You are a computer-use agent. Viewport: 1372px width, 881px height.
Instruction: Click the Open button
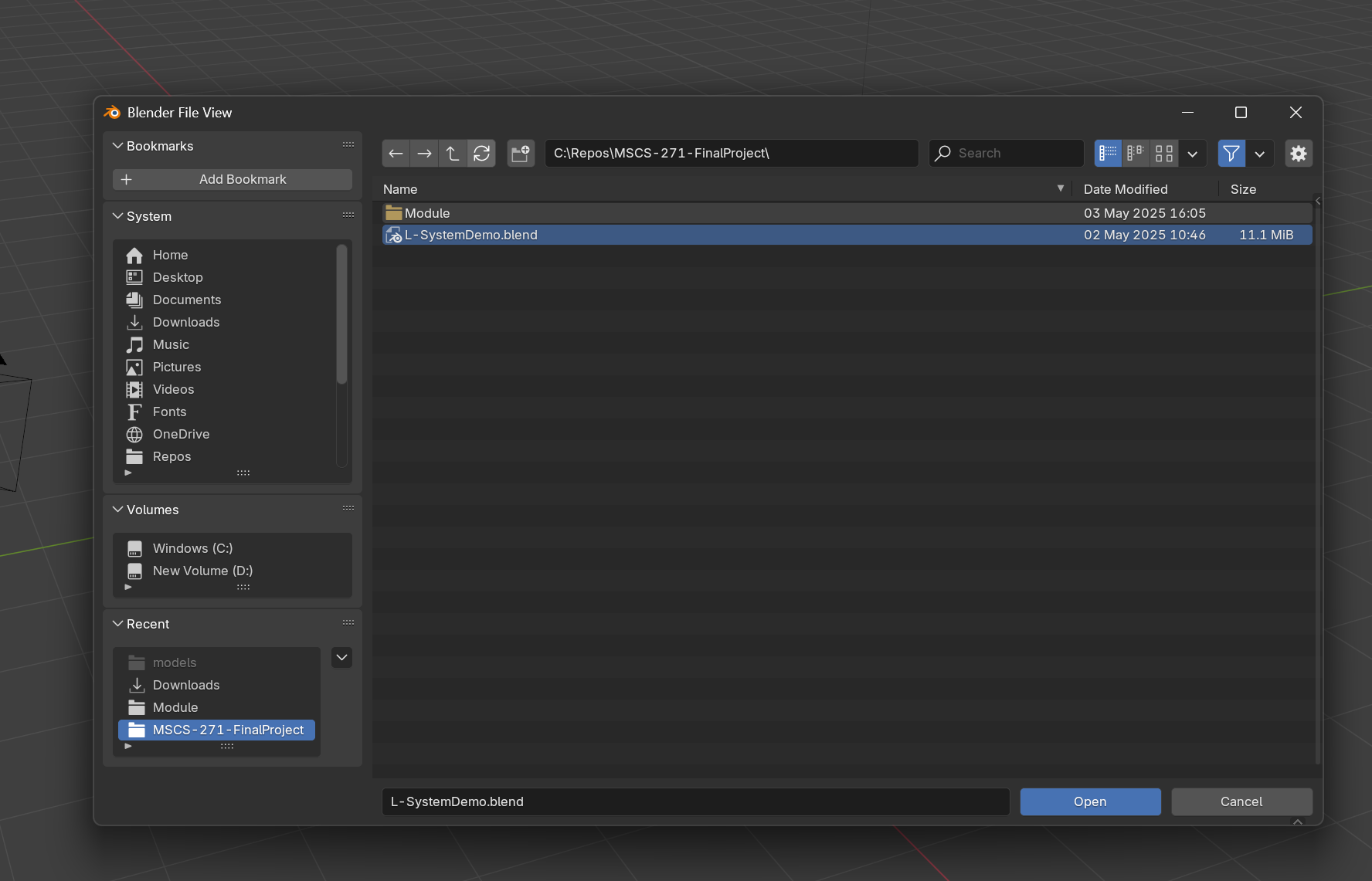[1090, 802]
